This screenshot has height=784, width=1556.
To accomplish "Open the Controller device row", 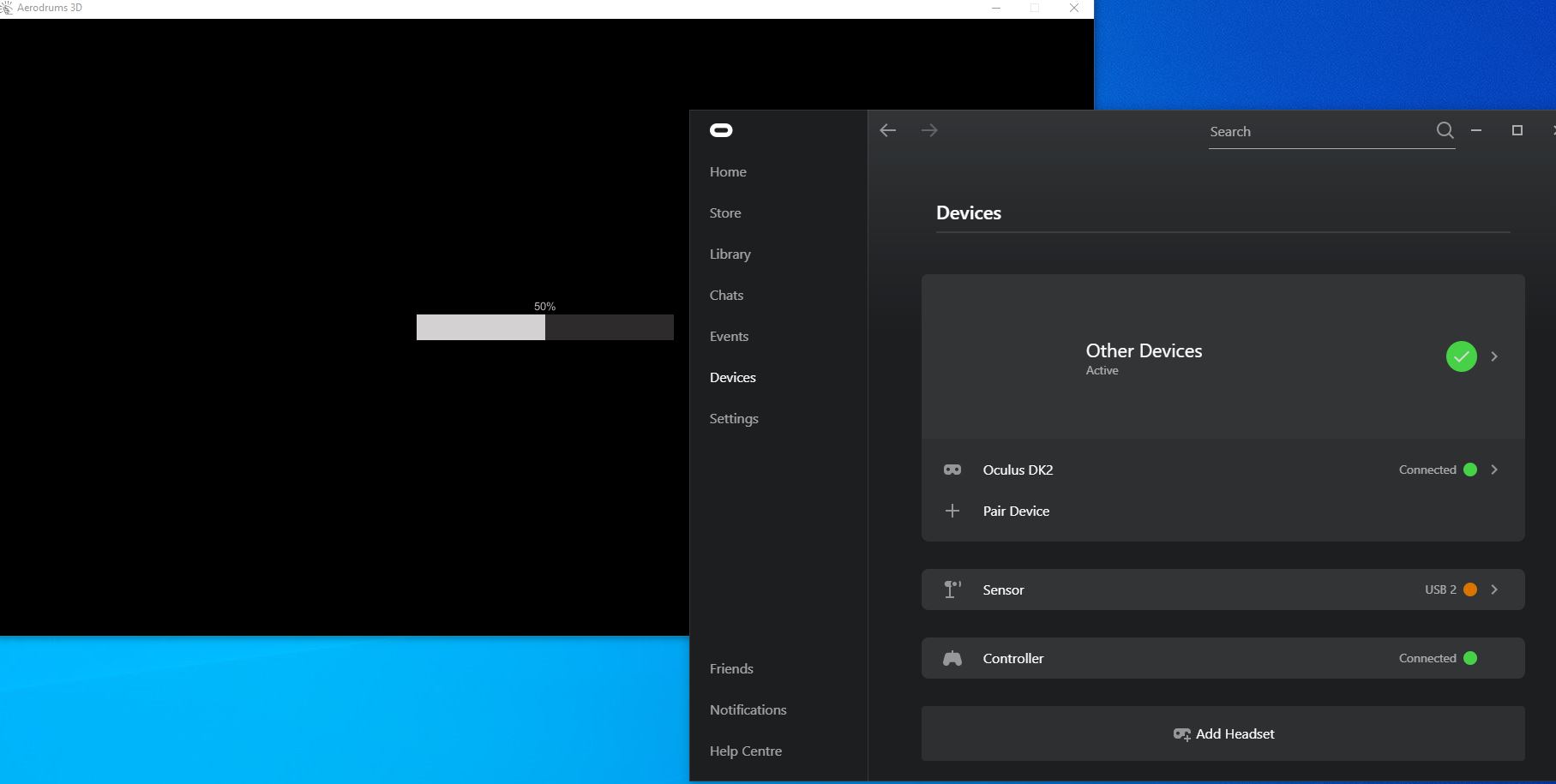I will pyautogui.click(x=1223, y=658).
